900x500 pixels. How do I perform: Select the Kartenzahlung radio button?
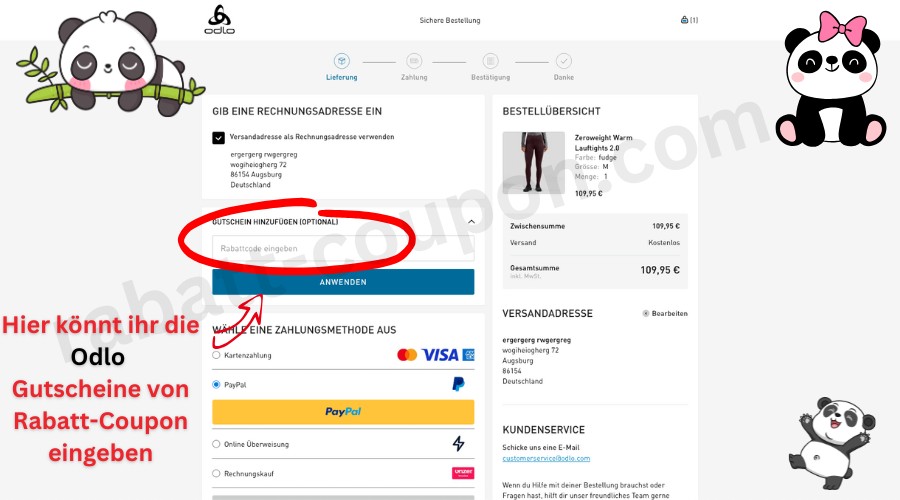(216, 355)
